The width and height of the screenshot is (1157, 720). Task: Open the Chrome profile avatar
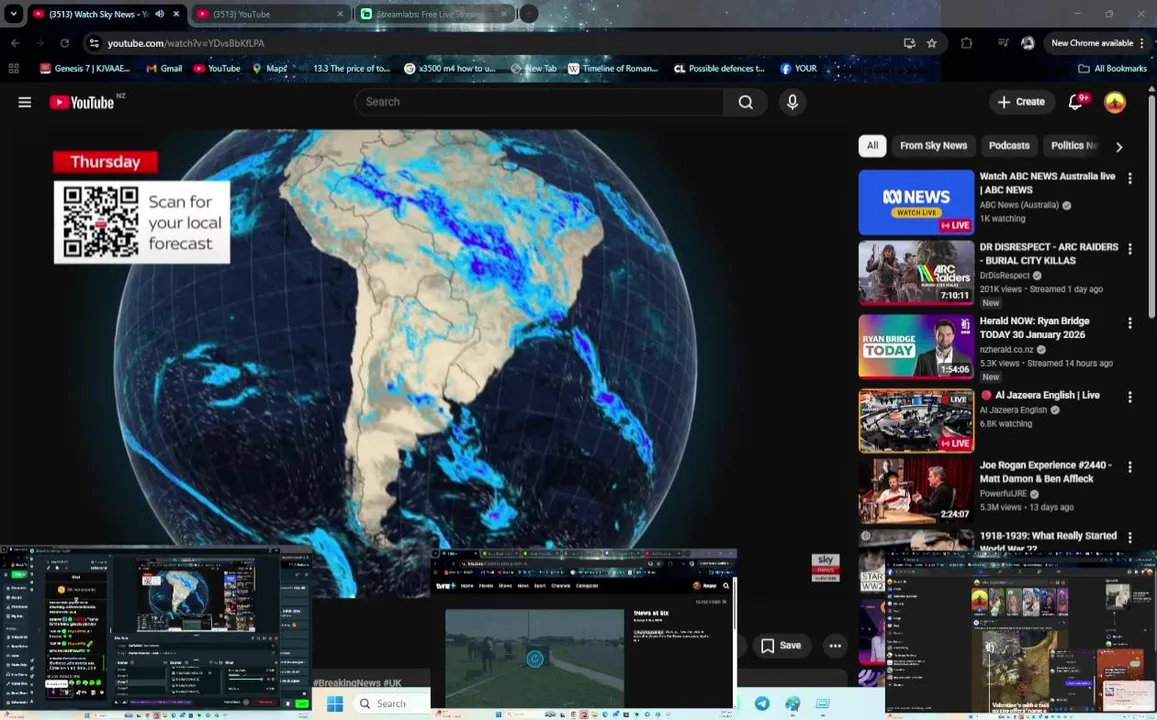click(x=1028, y=43)
